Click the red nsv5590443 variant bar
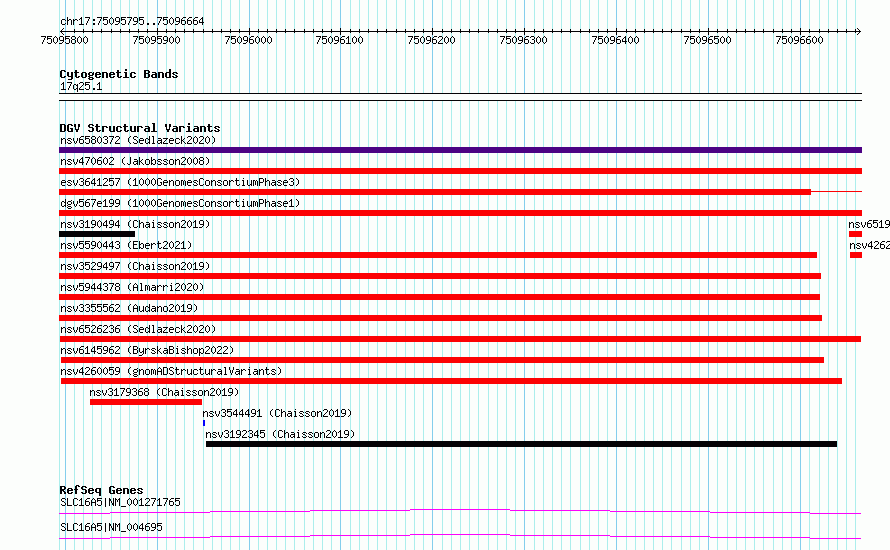The width and height of the screenshot is (890, 550). click(x=438, y=255)
